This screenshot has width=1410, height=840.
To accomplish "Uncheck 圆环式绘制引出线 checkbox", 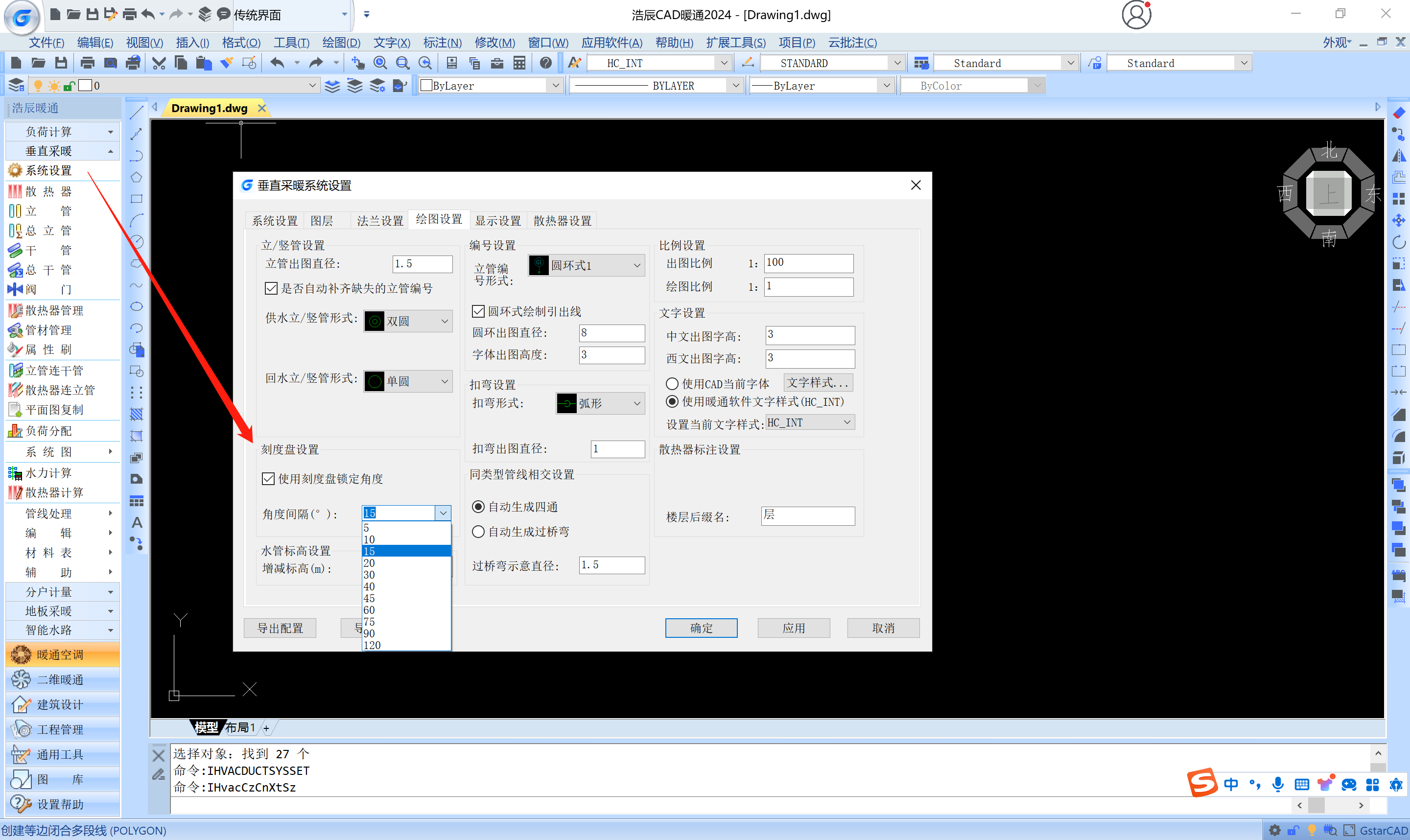I will pyautogui.click(x=478, y=311).
